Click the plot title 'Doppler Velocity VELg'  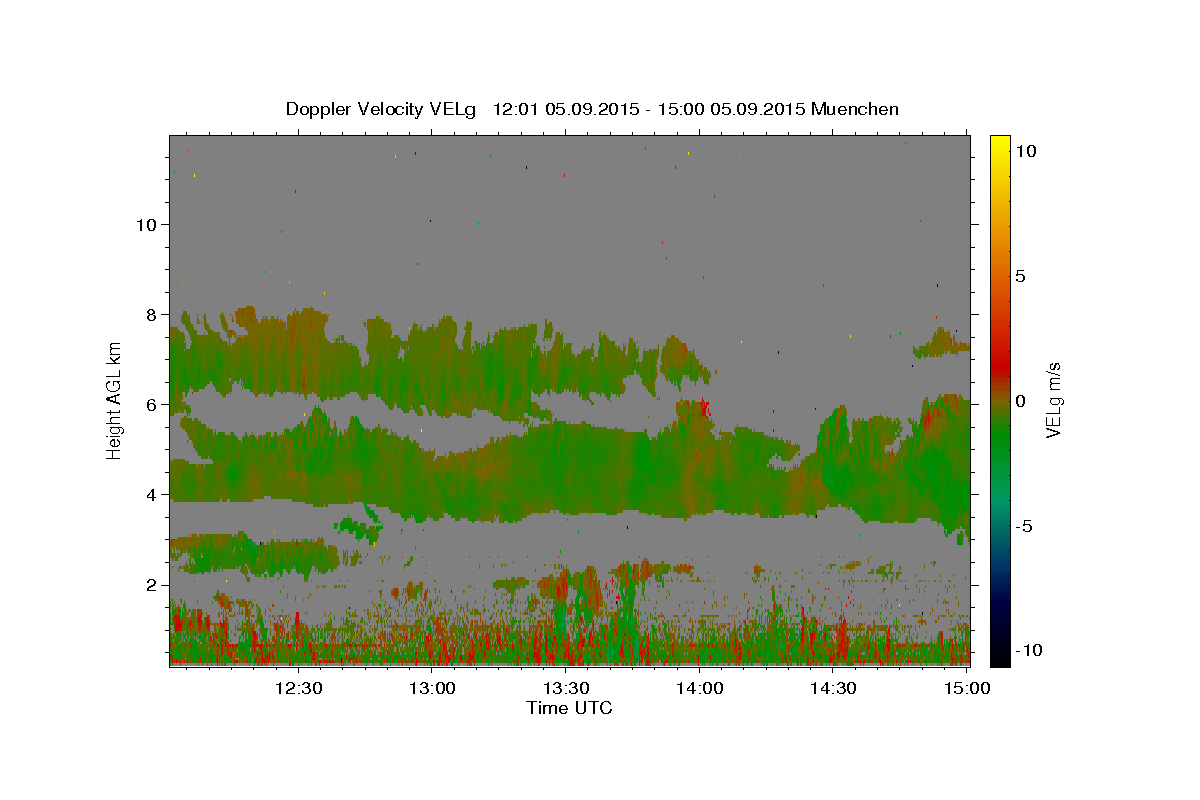[x=382, y=109]
